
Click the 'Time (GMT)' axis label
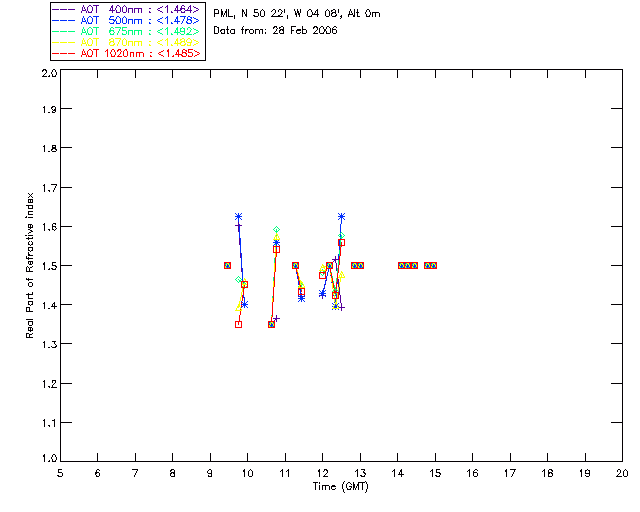point(341,487)
